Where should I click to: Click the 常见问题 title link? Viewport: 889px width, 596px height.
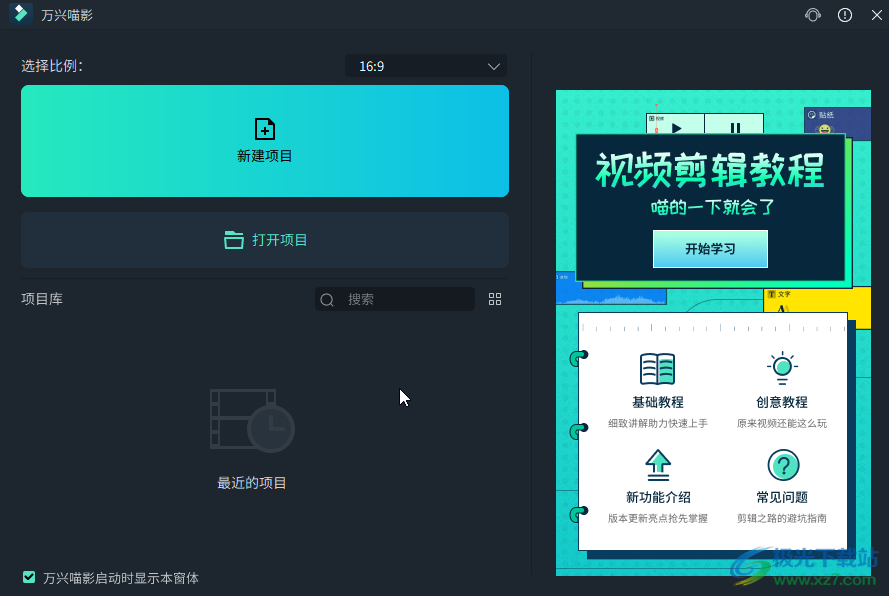point(782,497)
